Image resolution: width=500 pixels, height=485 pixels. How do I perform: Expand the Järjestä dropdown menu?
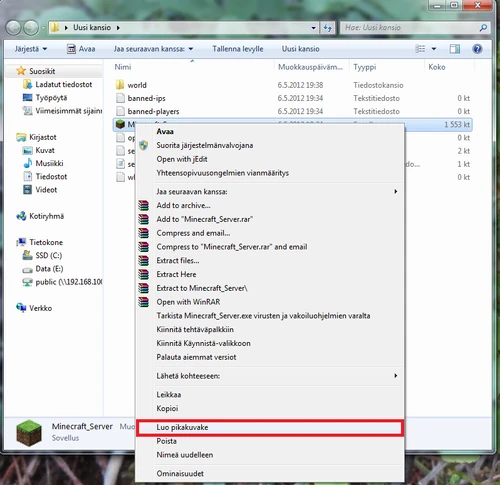[x=31, y=49]
